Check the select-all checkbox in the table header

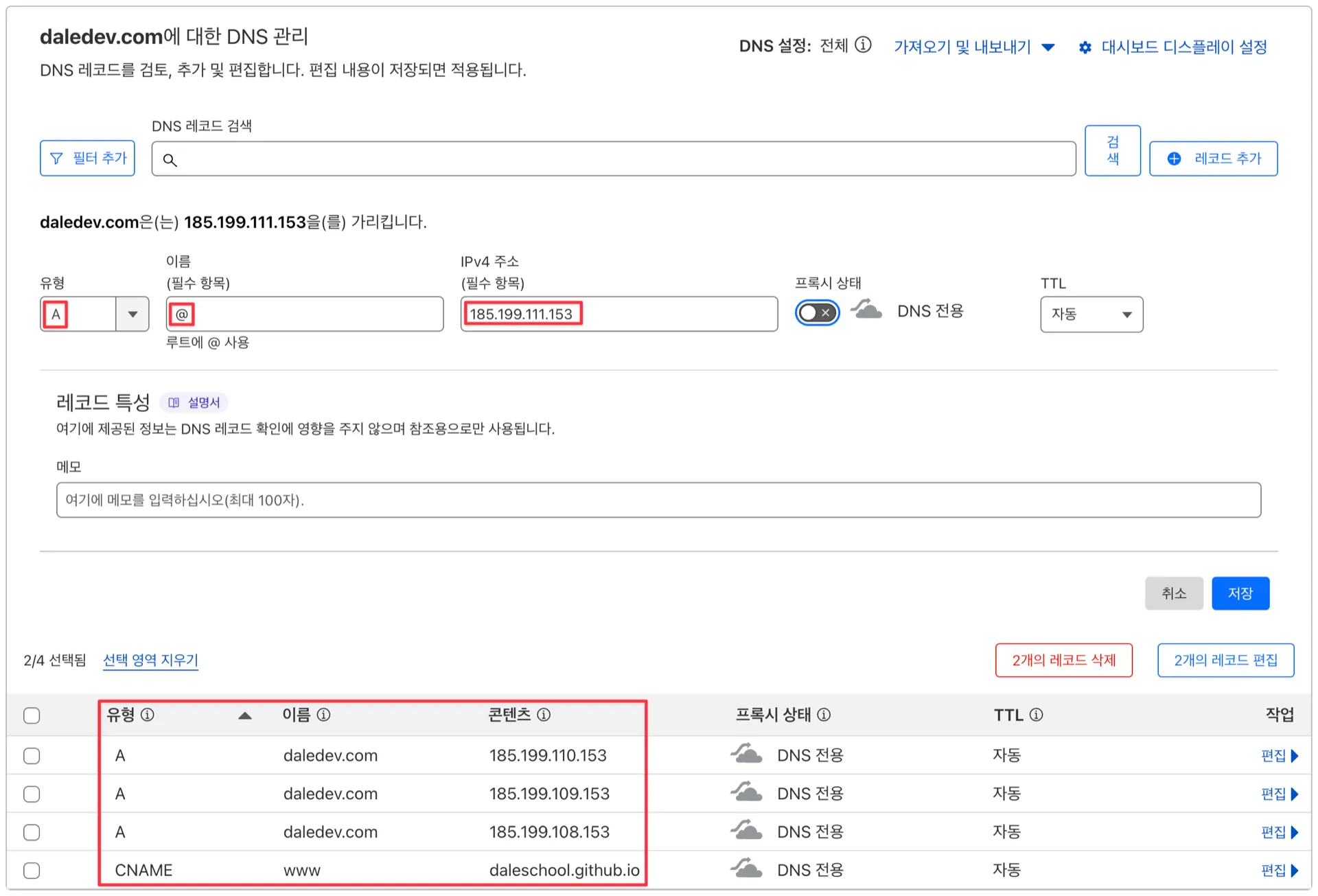pos(32,715)
